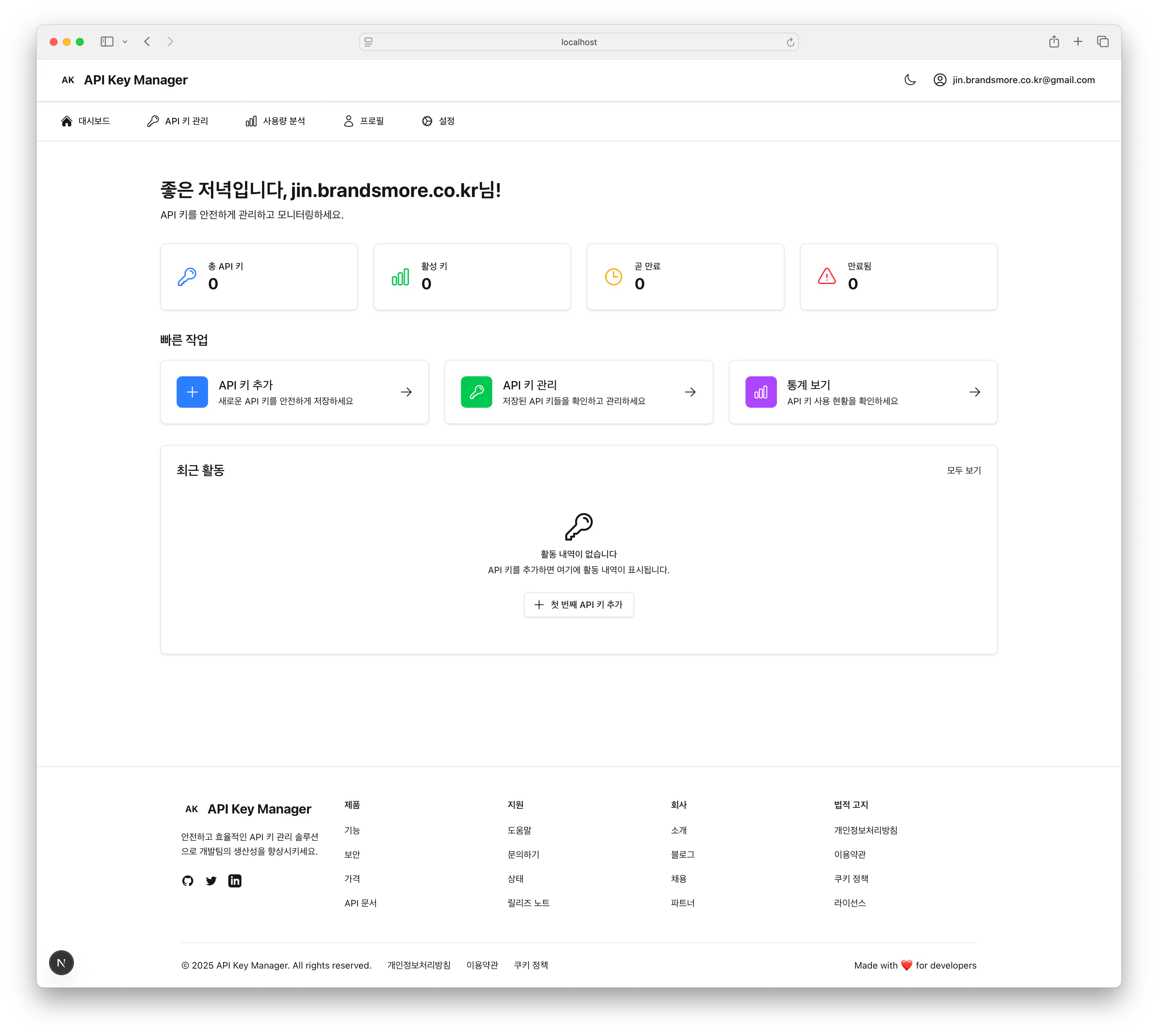This screenshot has width=1158, height=1036.
Task: Open the 사용량 분석 navigation tab
Action: click(x=275, y=121)
